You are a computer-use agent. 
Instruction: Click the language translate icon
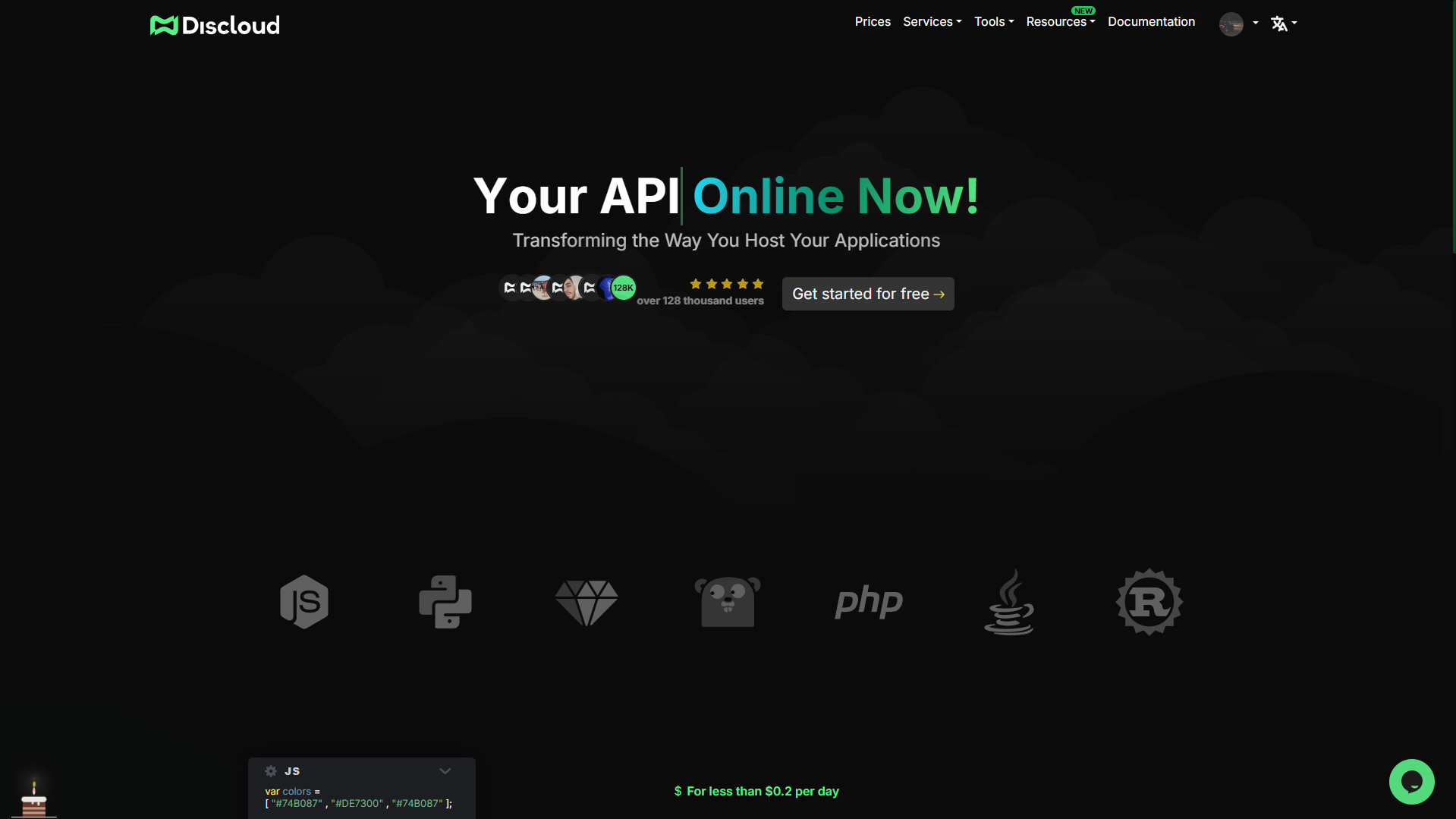[1279, 24]
